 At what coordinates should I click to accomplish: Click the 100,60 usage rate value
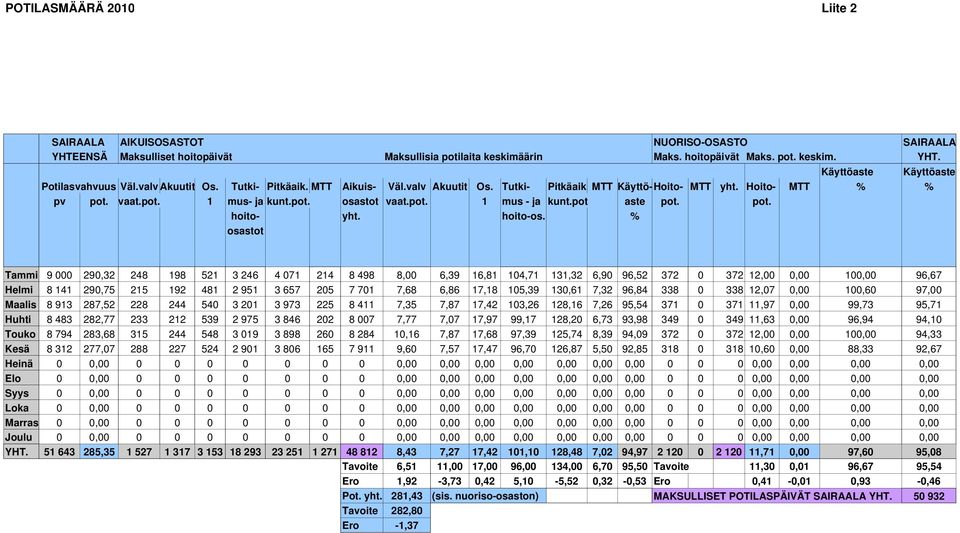pos(860,290)
